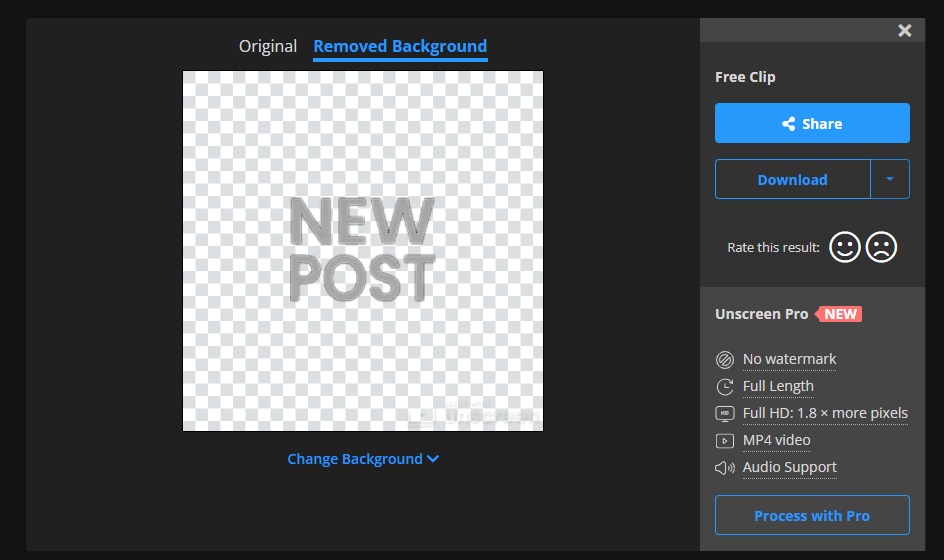Click the Process with Pro button
Screen dimensions: 944x560
[812, 515]
